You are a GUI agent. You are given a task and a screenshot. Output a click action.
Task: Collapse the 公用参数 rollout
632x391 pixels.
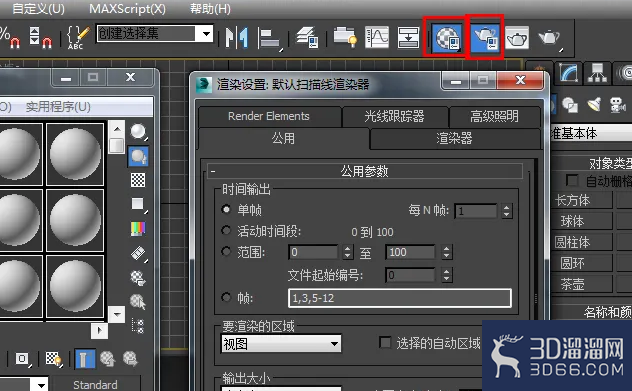pos(364,171)
